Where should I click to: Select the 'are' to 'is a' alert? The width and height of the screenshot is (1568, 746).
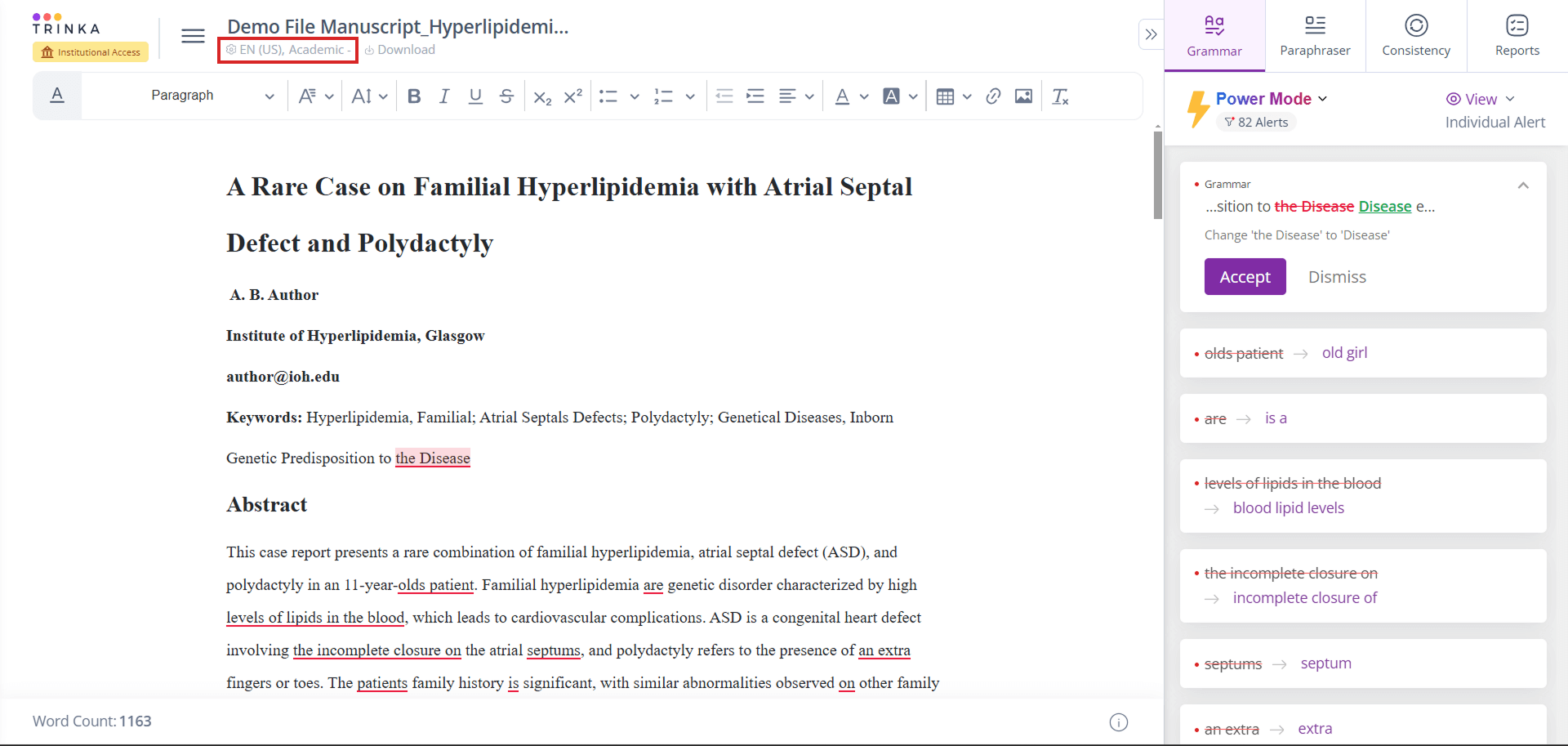click(1363, 418)
